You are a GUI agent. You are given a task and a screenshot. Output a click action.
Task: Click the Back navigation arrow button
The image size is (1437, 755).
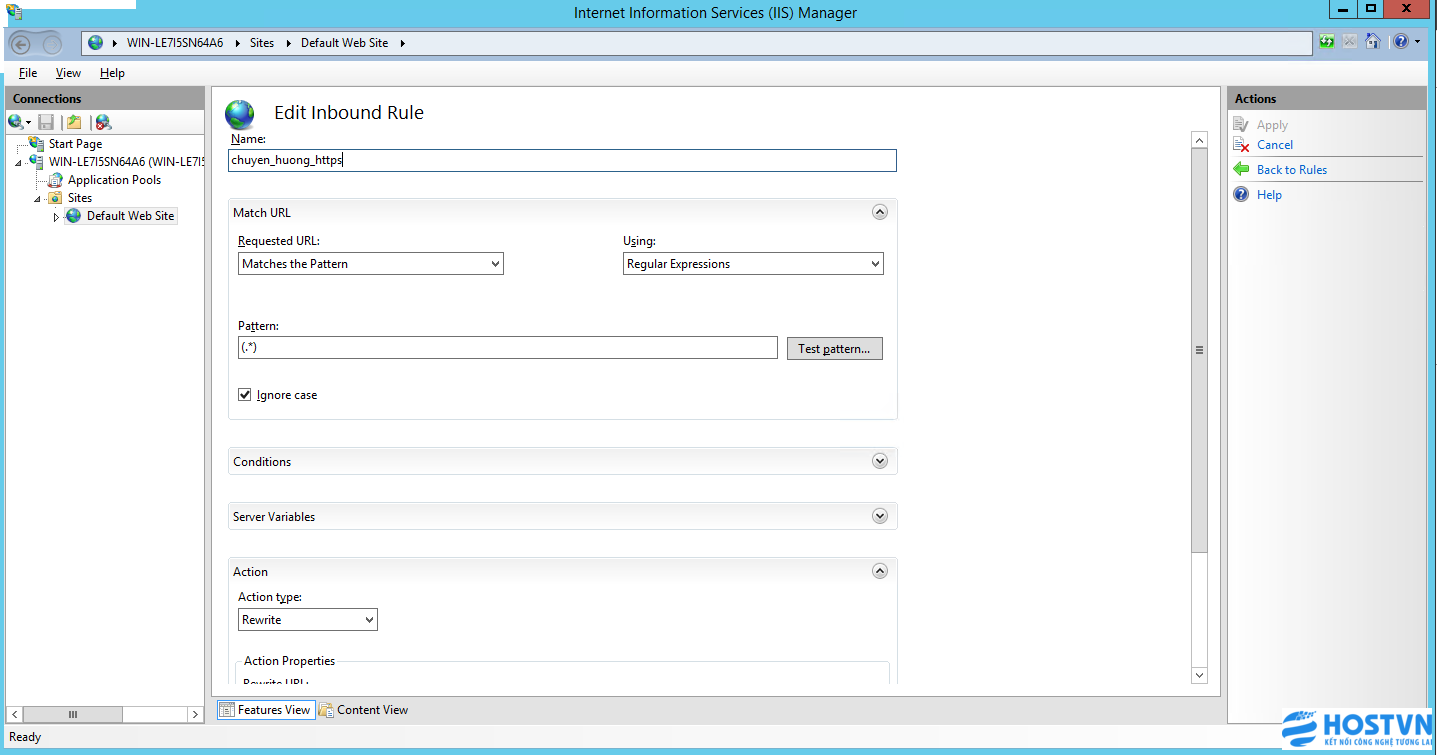coord(22,43)
